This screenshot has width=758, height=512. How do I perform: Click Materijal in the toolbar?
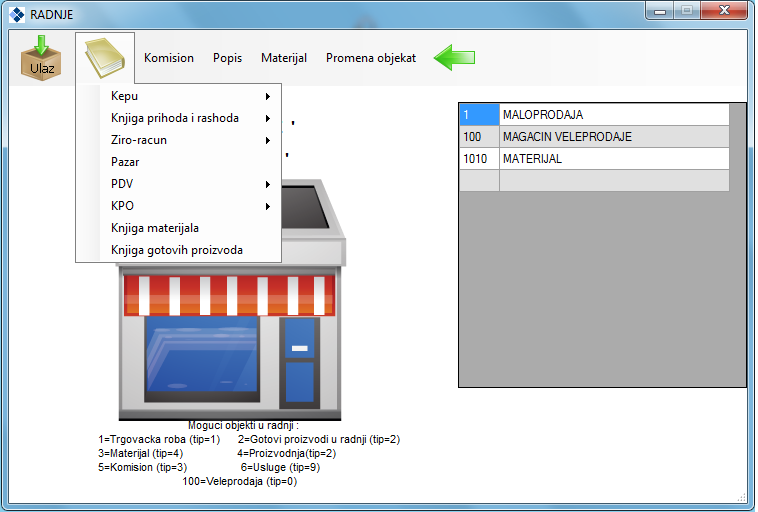coord(284,58)
